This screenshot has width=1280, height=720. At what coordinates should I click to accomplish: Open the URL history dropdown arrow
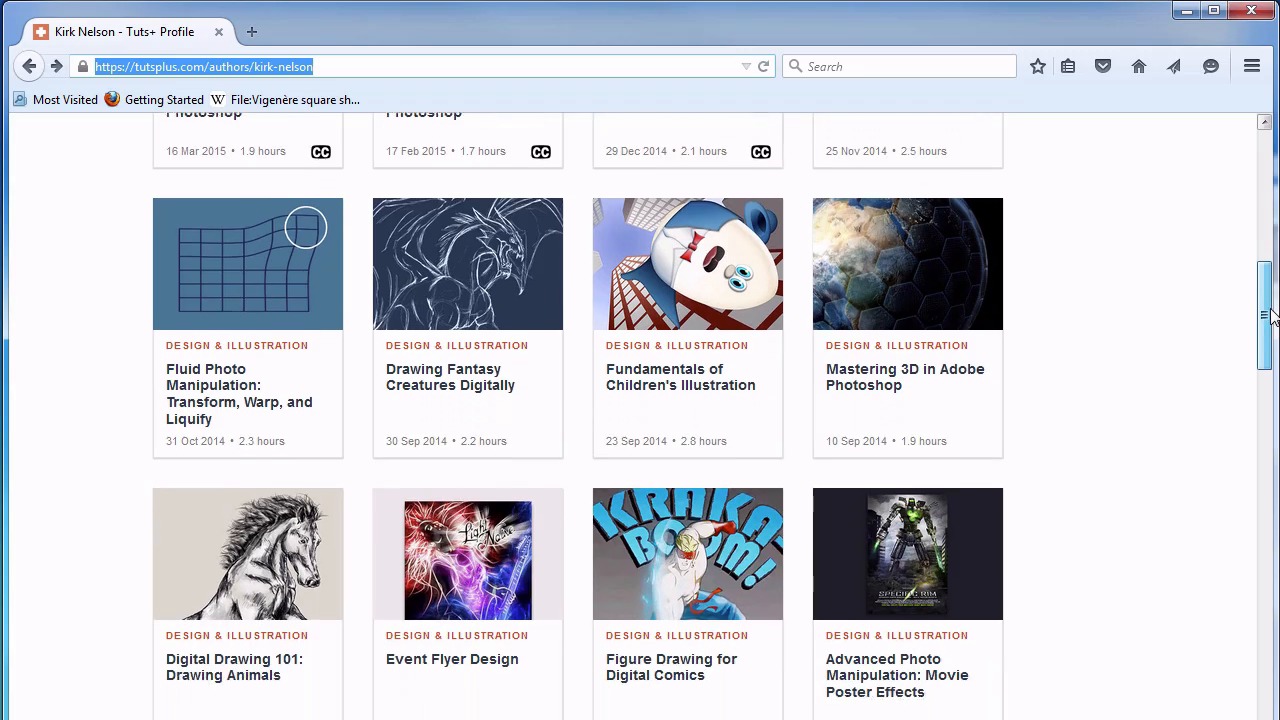tap(746, 66)
